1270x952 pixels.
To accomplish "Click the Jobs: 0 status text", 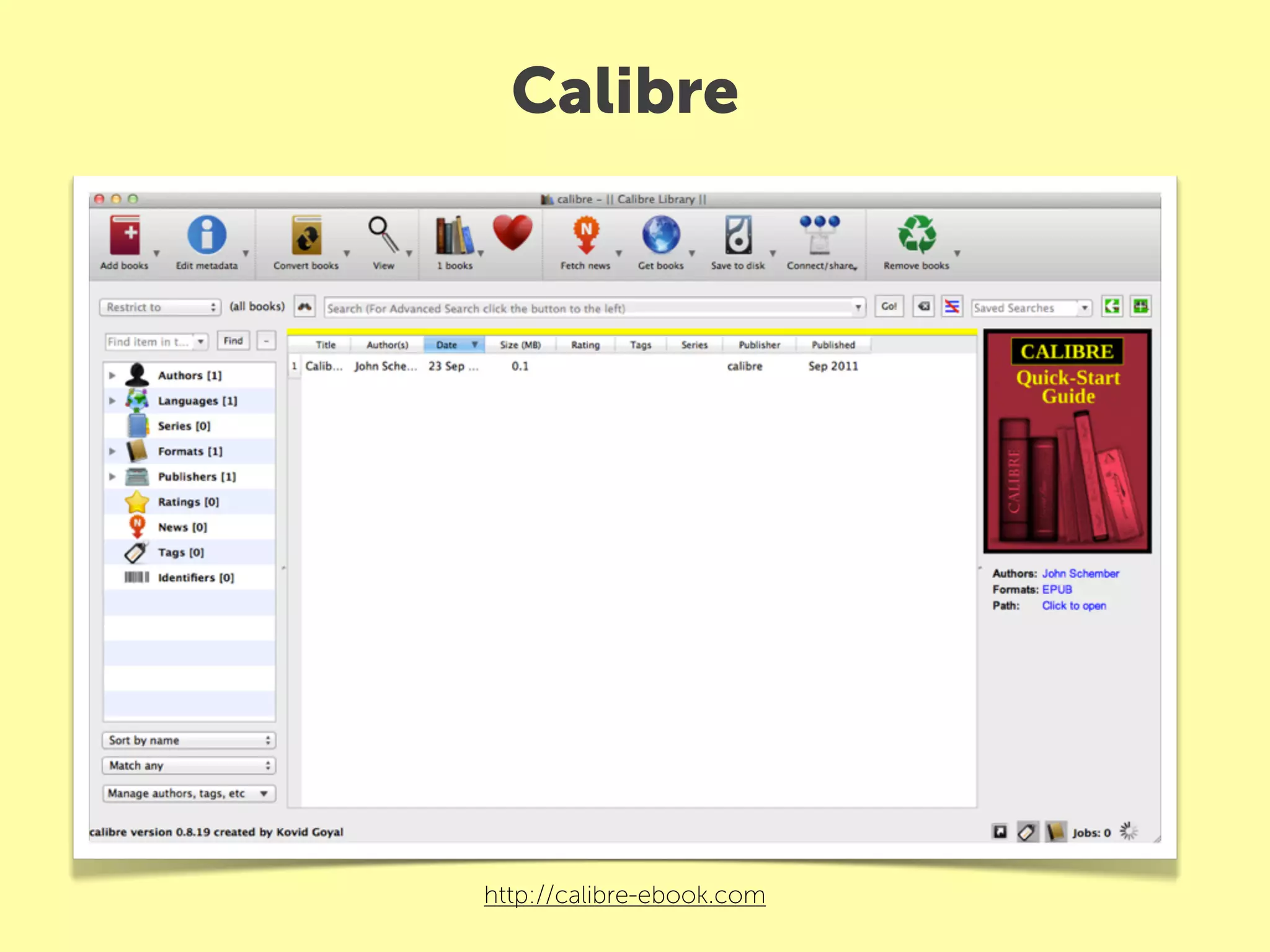I will (1091, 833).
